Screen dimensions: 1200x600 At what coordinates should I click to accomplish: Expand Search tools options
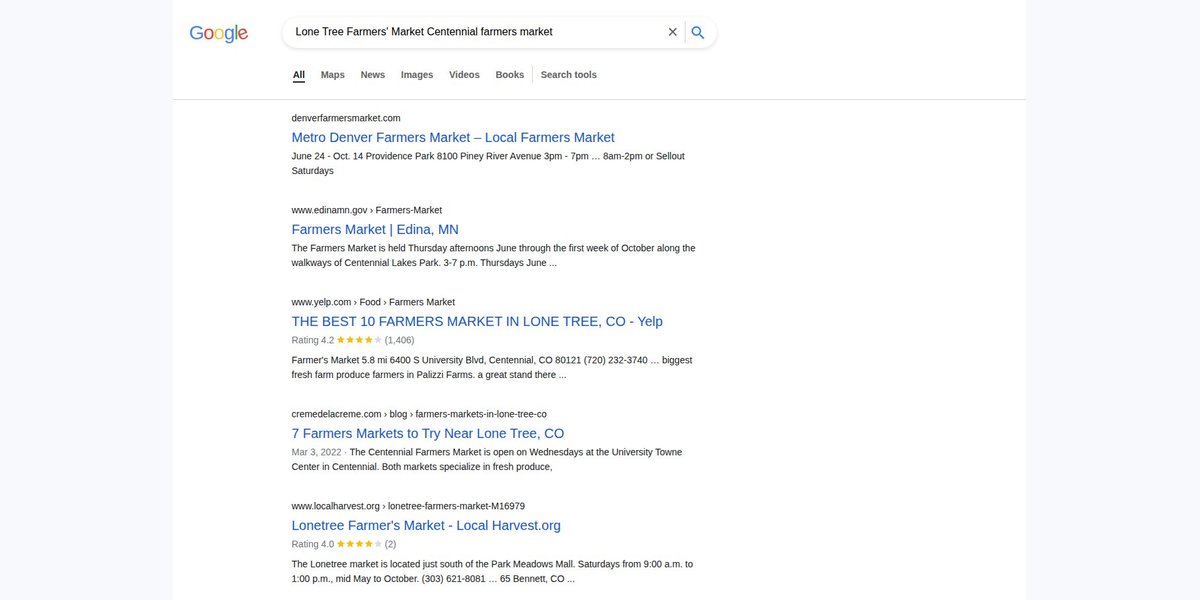pyautogui.click(x=569, y=75)
